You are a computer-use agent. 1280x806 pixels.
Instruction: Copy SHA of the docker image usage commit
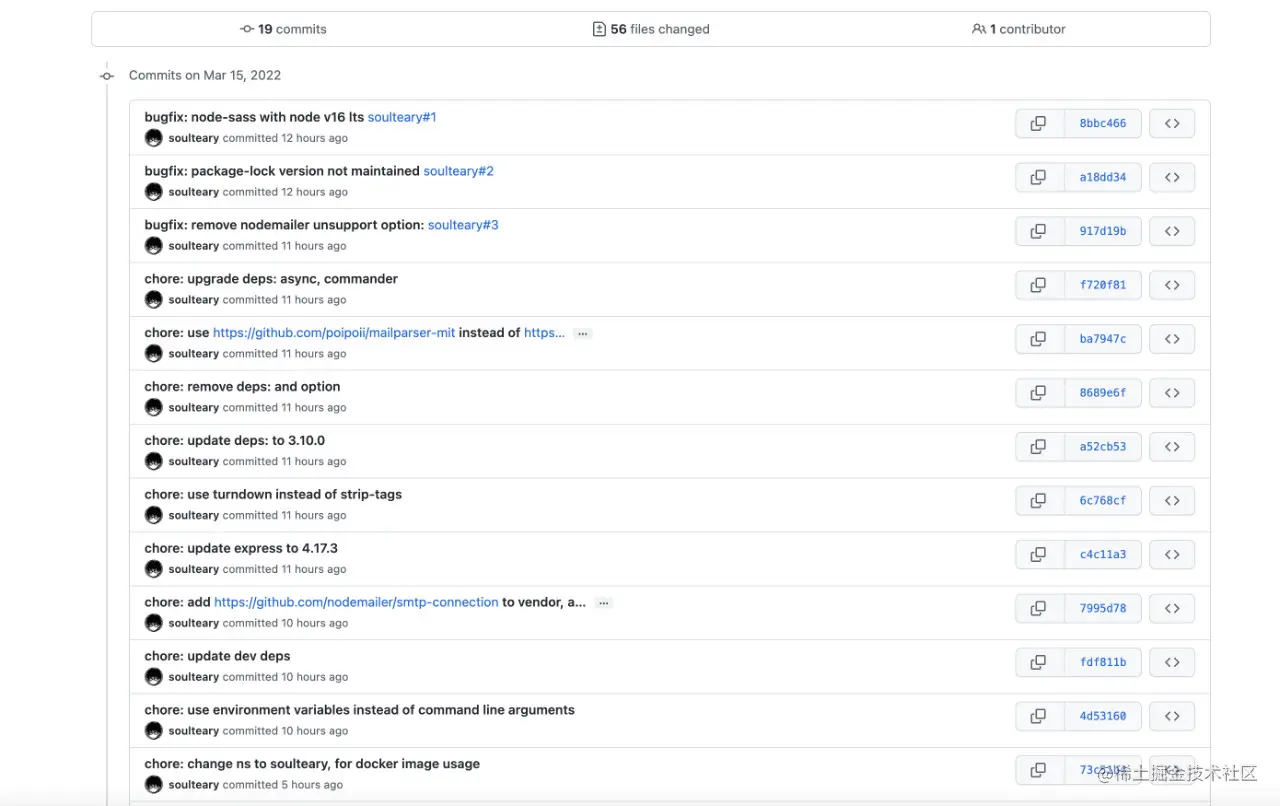click(1037, 770)
